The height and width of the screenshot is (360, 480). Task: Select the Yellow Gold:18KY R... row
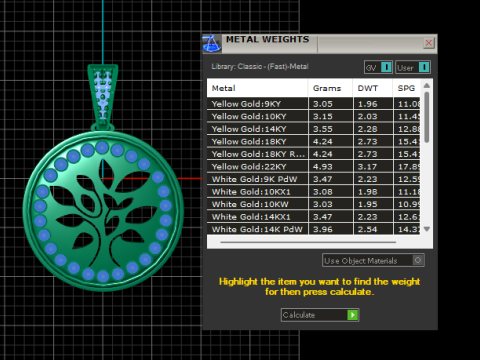pyautogui.click(x=313, y=154)
